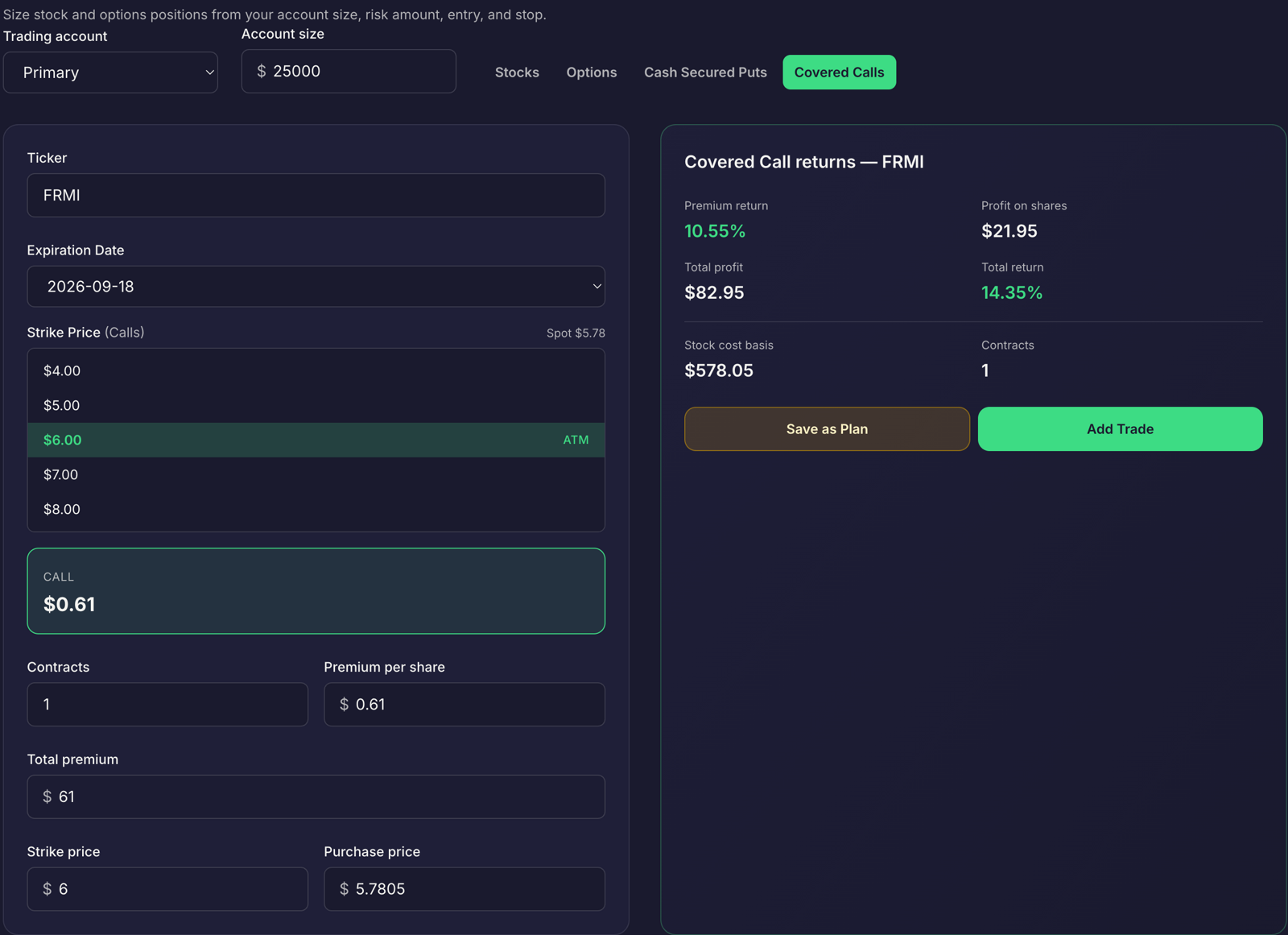The width and height of the screenshot is (1288, 935).
Task: Click the Add Trade button
Action: [x=1120, y=429]
